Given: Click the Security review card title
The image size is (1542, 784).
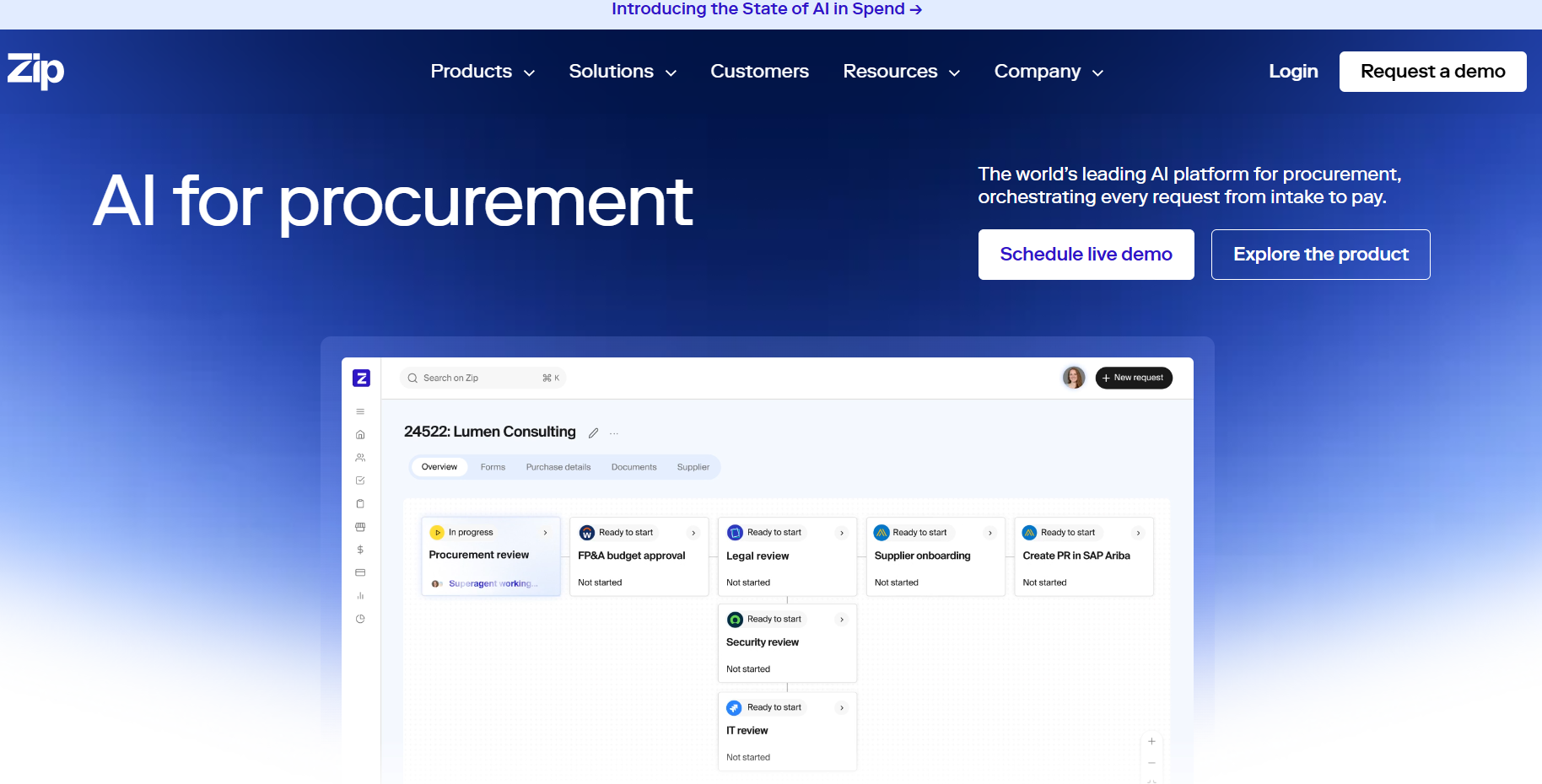Looking at the screenshot, I should (x=763, y=642).
